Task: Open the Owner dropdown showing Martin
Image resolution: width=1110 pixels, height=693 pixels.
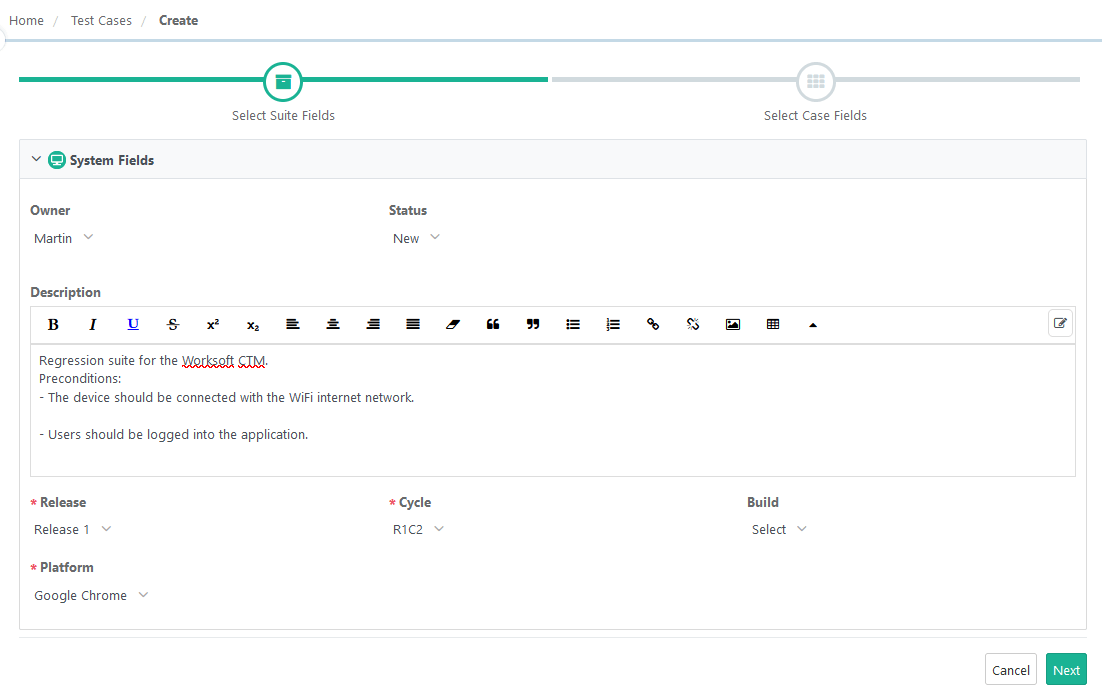Action: click(x=64, y=238)
